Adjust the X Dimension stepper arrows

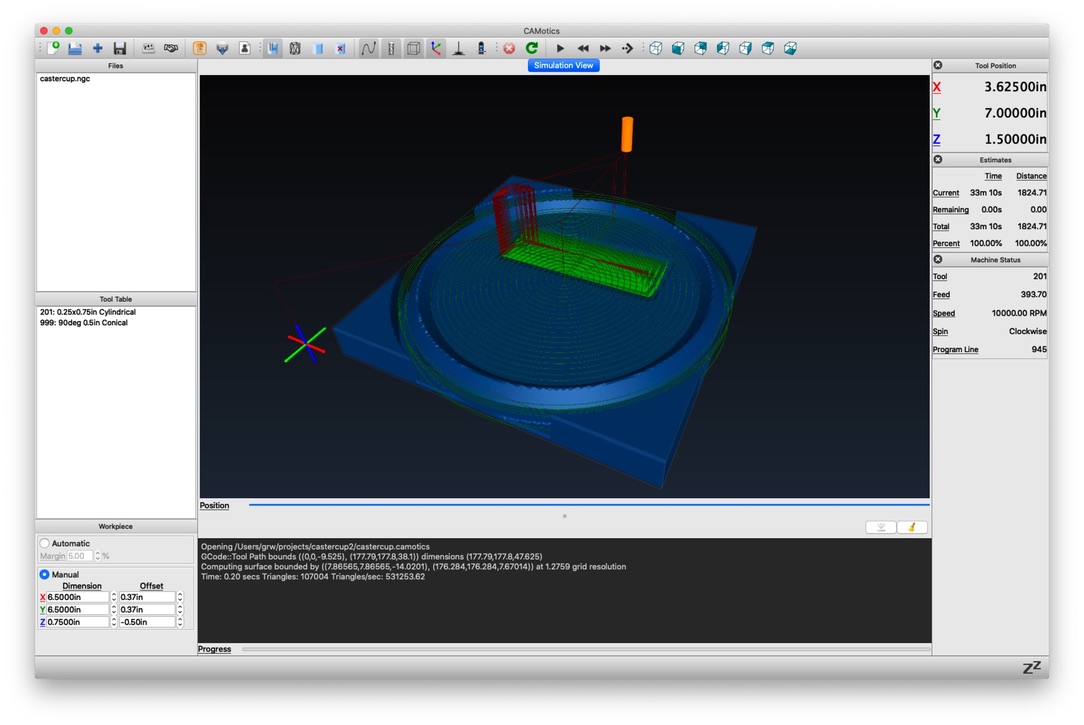coord(113,597)
